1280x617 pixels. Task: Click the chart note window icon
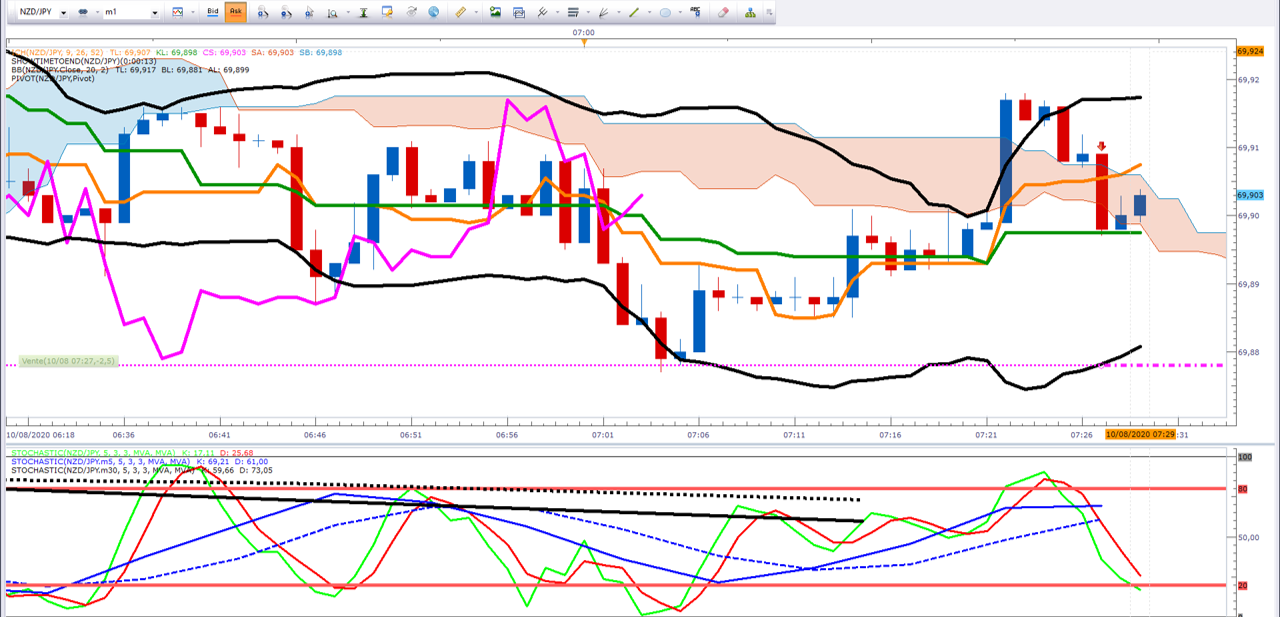point(386,12)
